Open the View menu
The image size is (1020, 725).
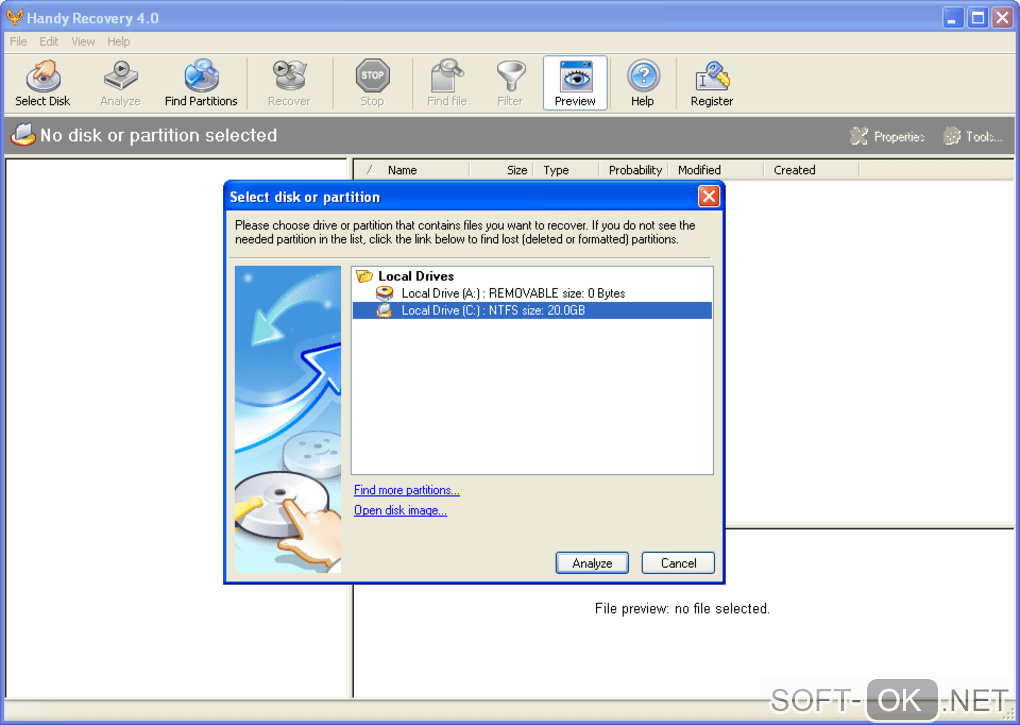83,42
